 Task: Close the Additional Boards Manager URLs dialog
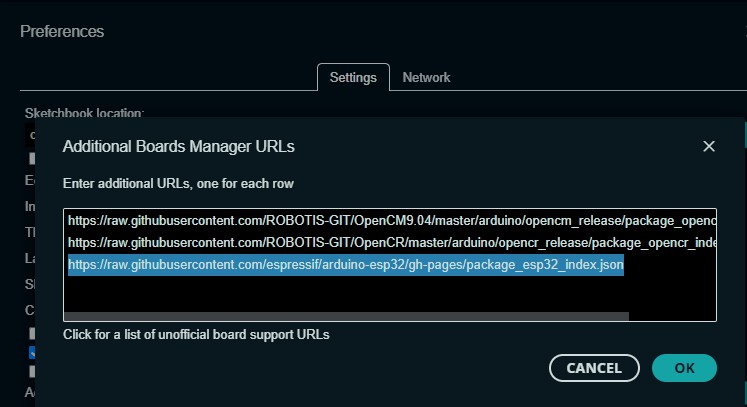pos(709,146)
